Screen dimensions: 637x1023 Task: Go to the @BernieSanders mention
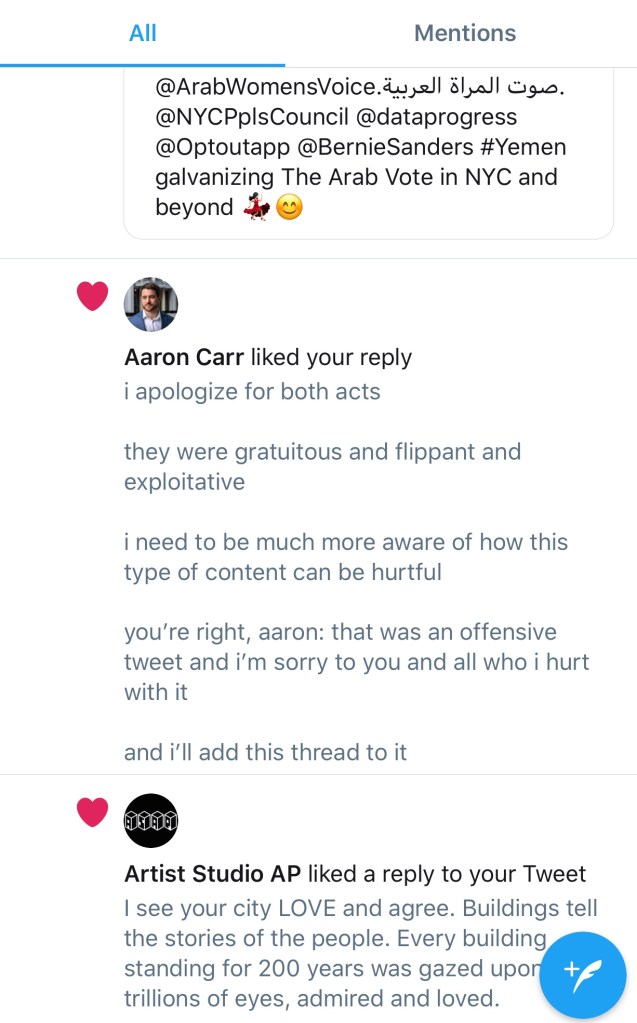click(386, 148)
